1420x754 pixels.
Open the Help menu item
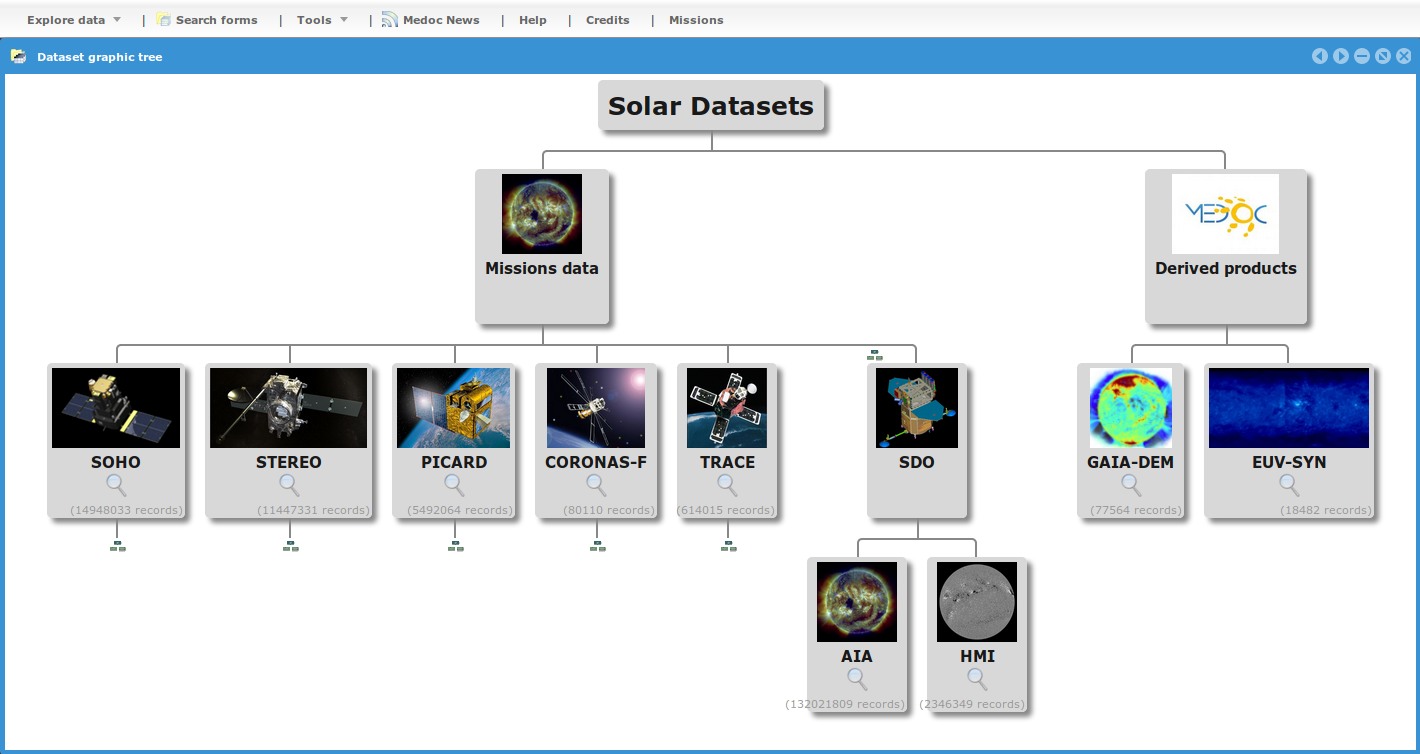533,20
